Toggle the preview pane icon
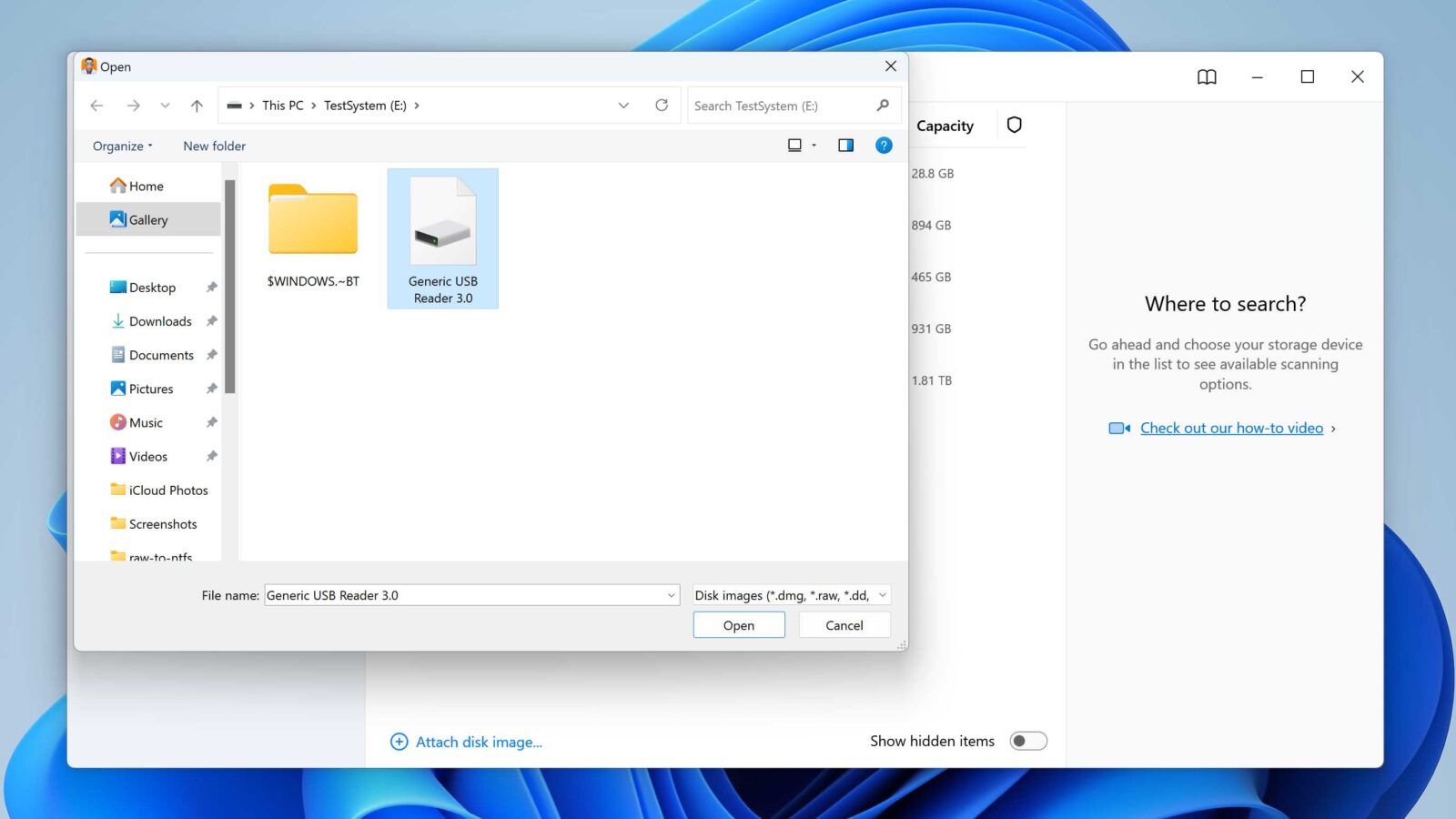 (x=845, y=146)
